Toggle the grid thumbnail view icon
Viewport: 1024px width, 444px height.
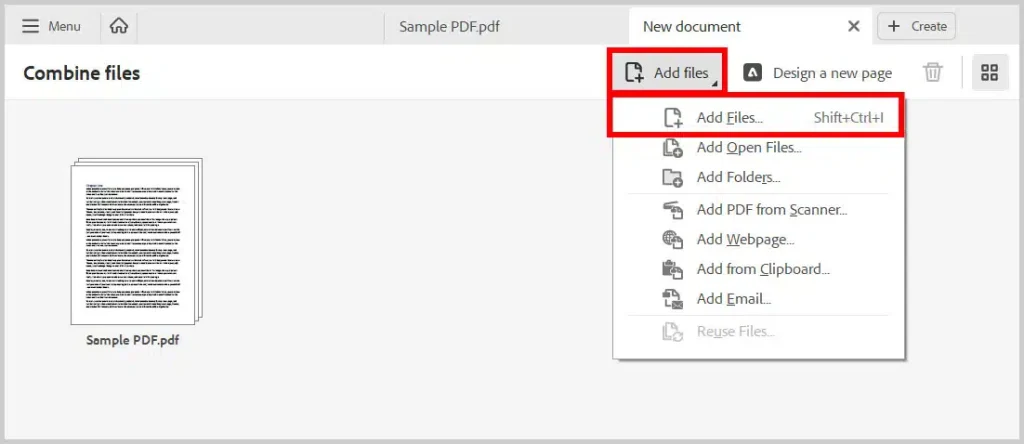pyautogui.click(x=990, y=72)
